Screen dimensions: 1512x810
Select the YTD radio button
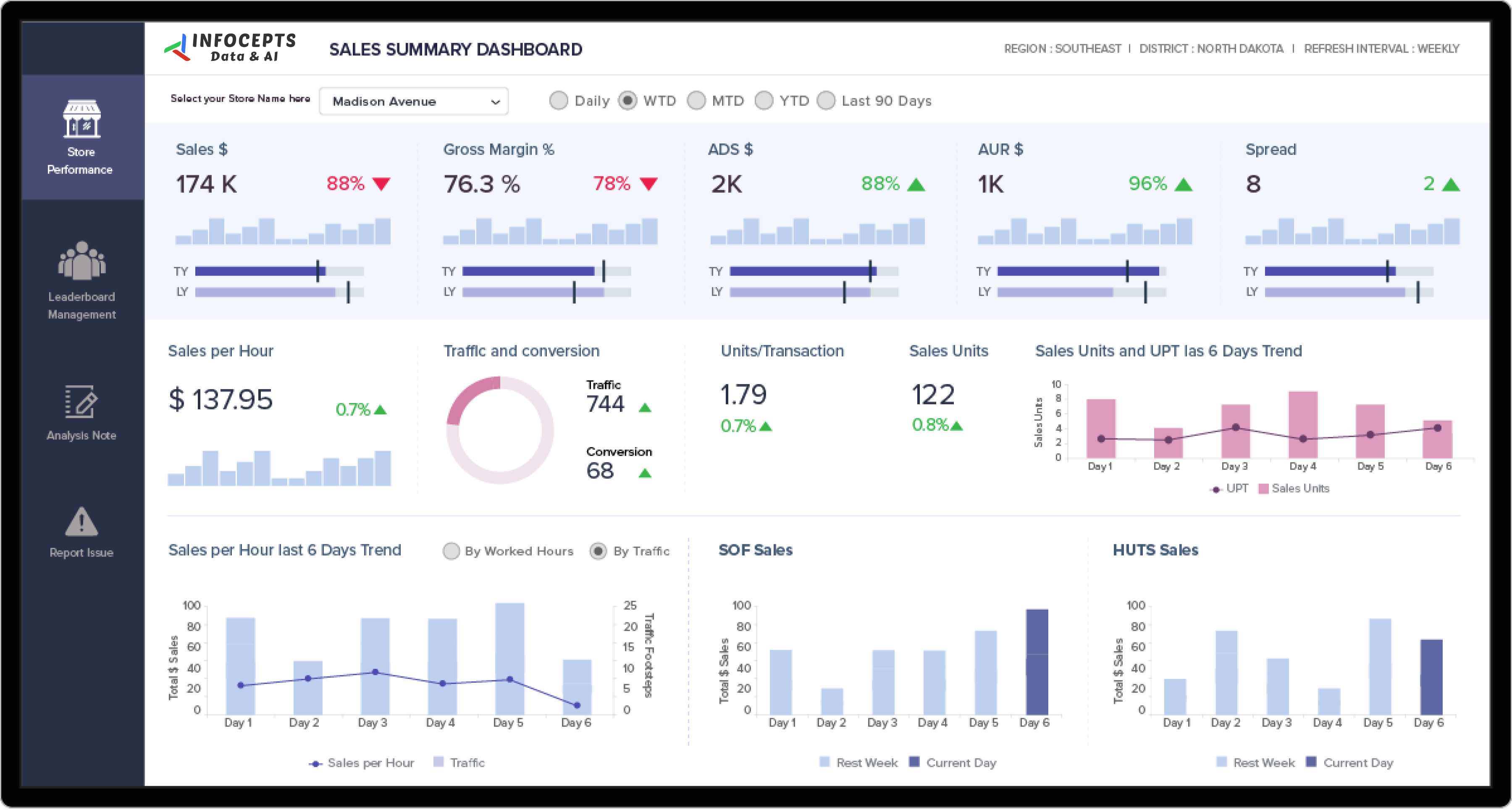[x=764, y=100]
